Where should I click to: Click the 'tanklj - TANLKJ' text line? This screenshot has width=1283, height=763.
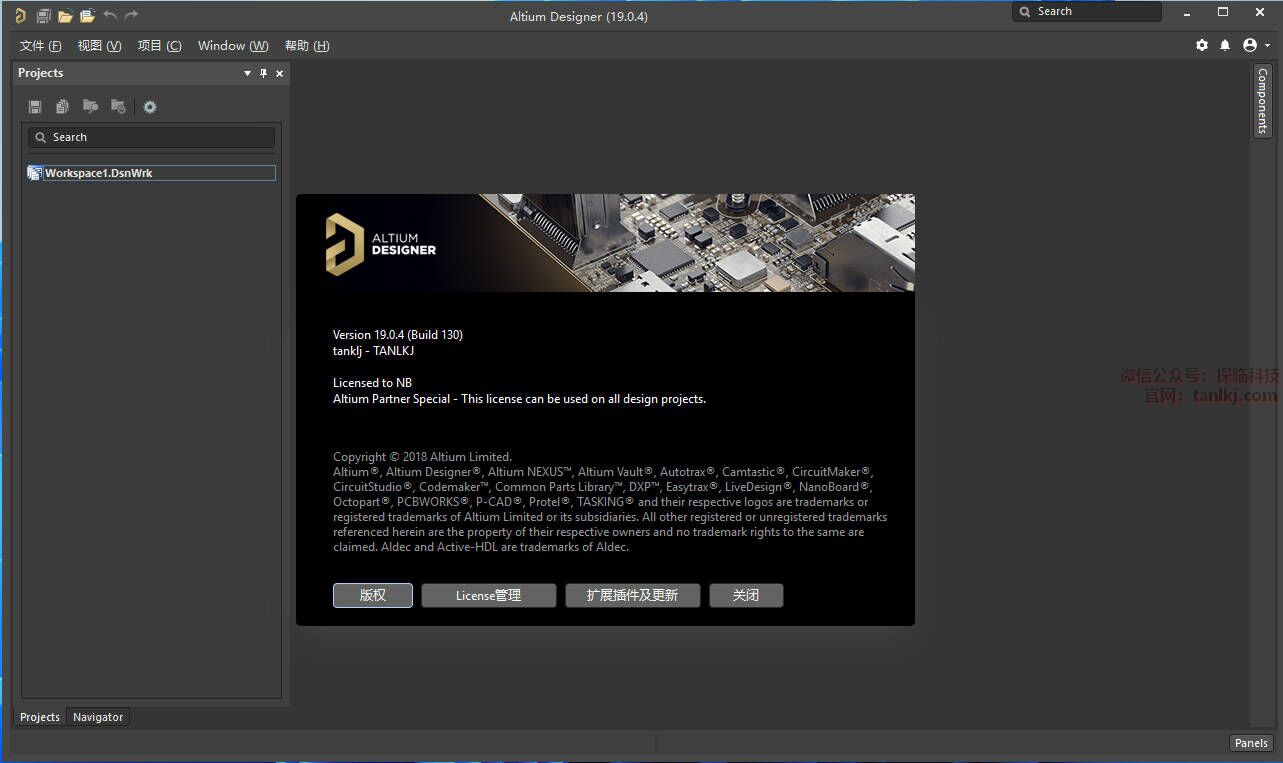coord(373,350)
